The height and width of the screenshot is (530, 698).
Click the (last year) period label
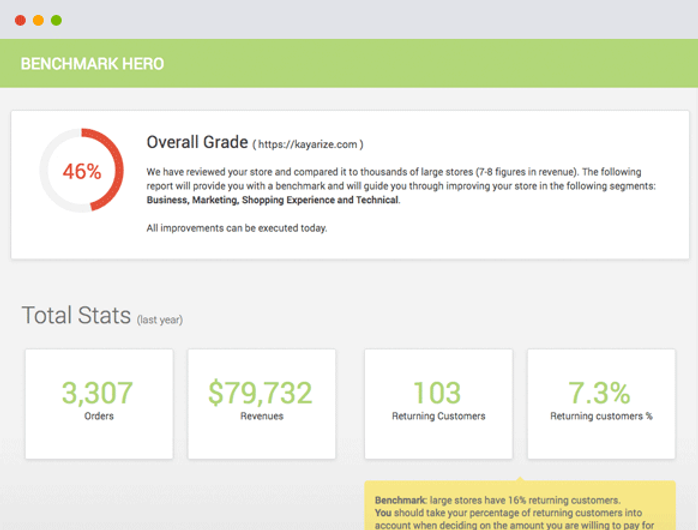[x=160, y=320]
